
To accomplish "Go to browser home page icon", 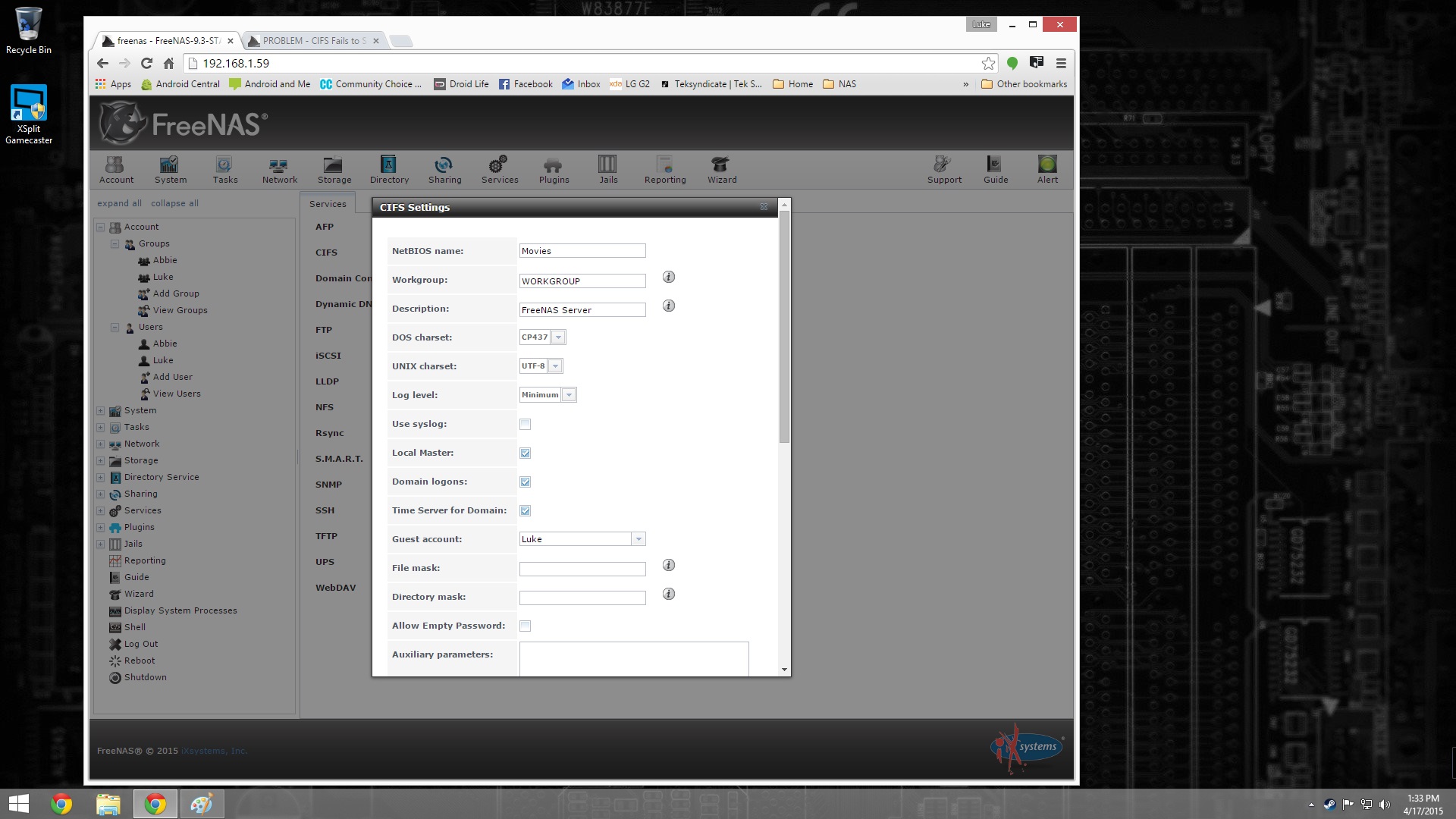I will (168, 64).
